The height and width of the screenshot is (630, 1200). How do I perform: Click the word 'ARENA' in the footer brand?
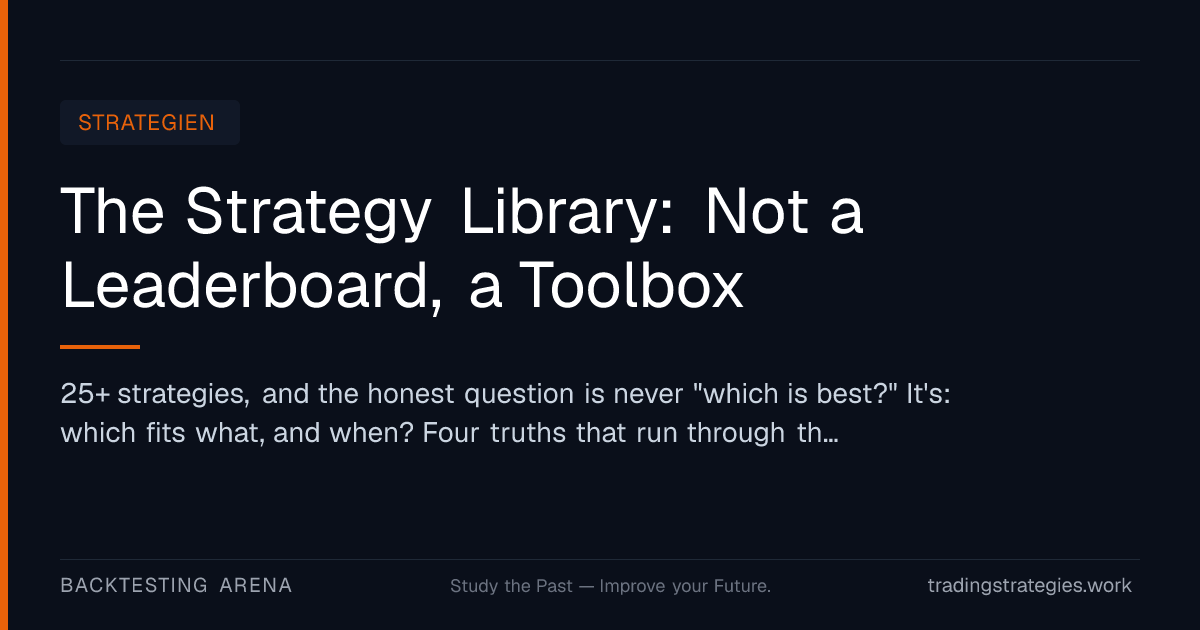(x=256, y=586)
